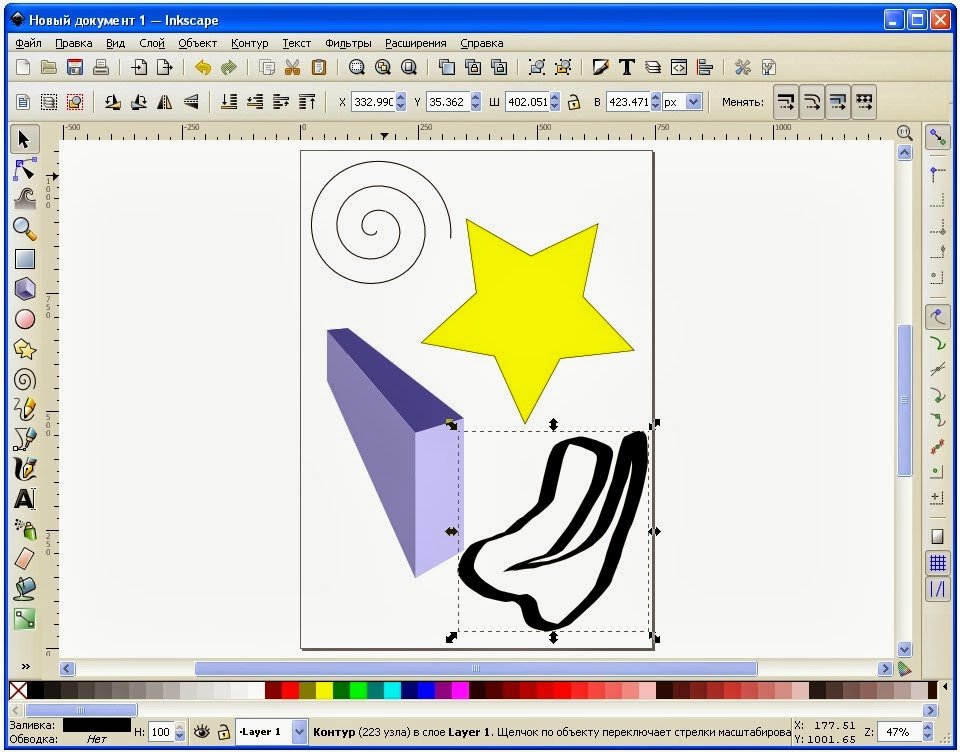
Task: Select the Spiral tool in toolbox
Action: tap(25, 379)
